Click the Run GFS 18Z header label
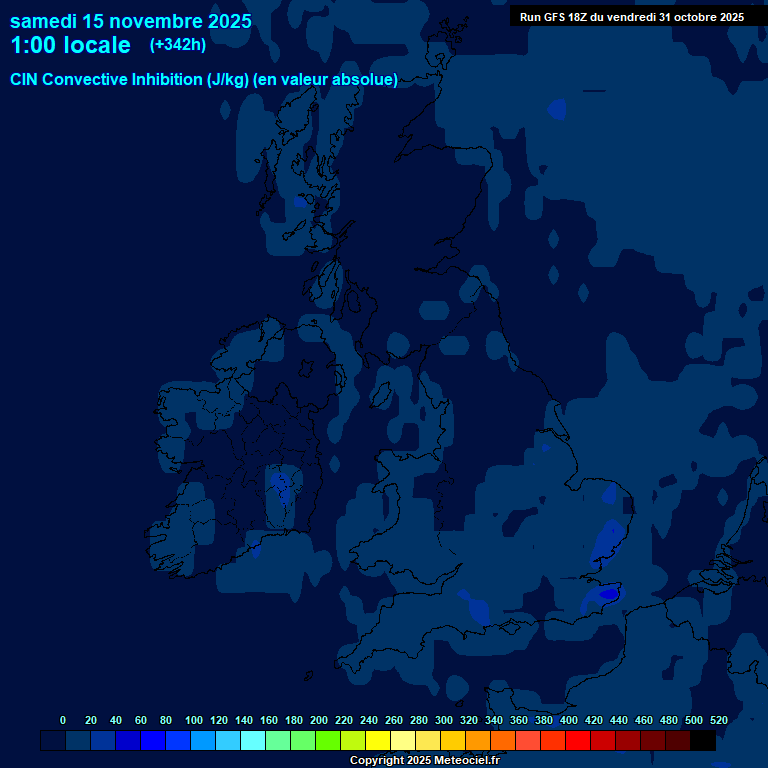The width and height of the screenshot is (768, 768). click(631, 17)
